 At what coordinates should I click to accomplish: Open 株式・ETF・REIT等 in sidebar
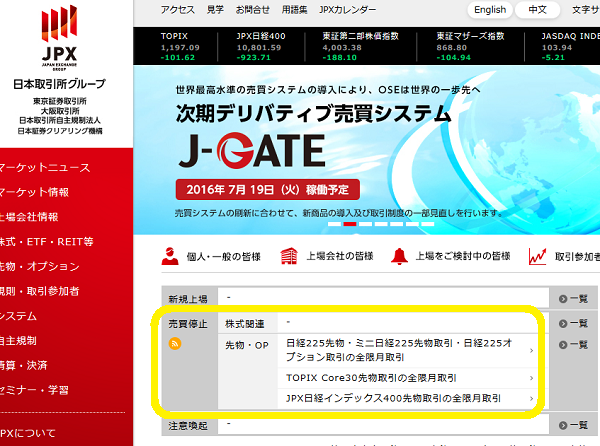[46, 242]
